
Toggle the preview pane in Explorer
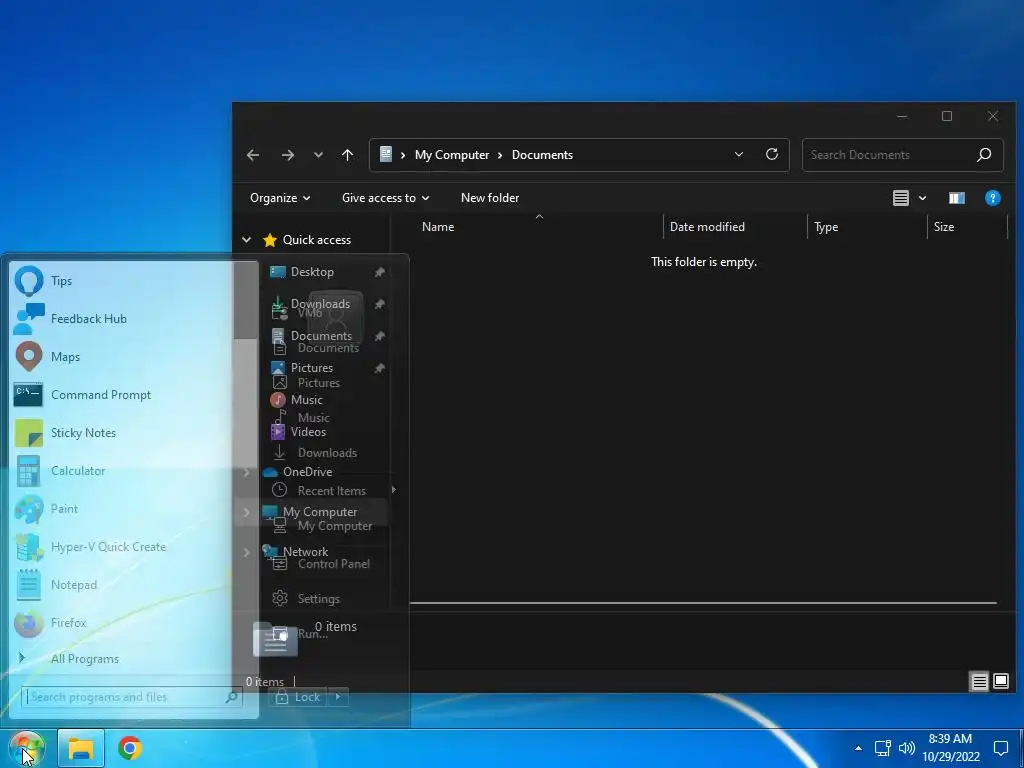(957, 198)
